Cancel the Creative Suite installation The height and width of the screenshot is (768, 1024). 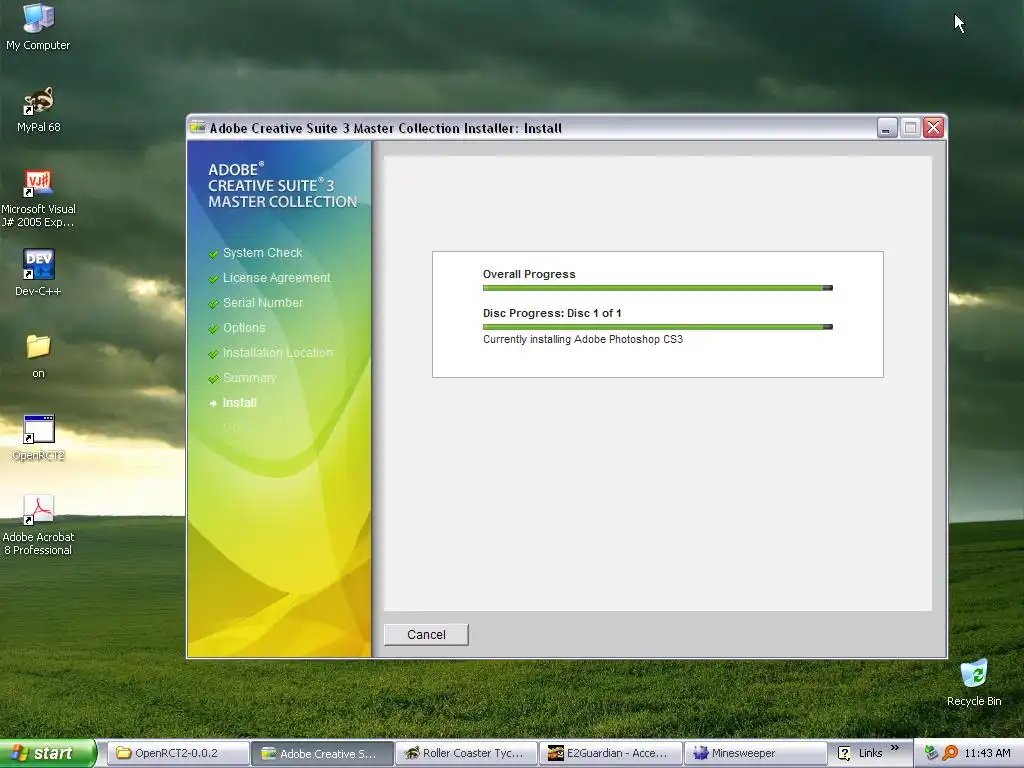click(426, 634)
